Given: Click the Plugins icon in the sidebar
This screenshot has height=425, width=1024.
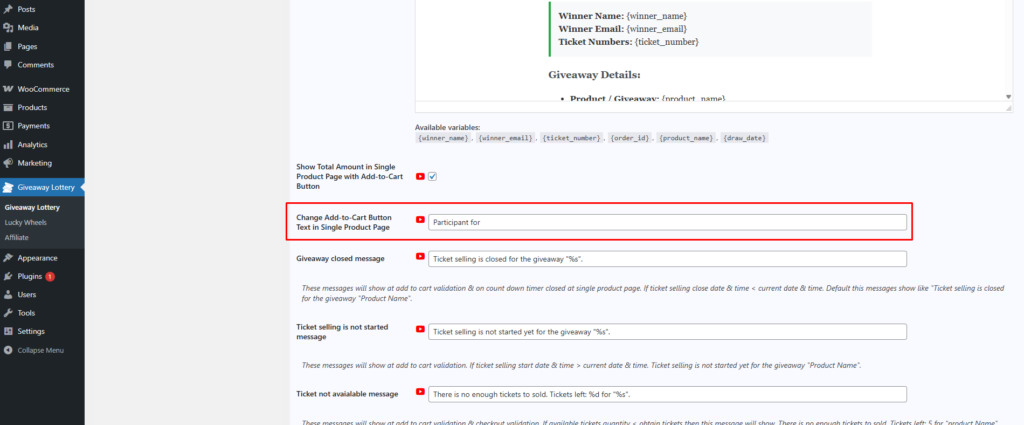Looking at the screenshot, I should pos(9,276).
